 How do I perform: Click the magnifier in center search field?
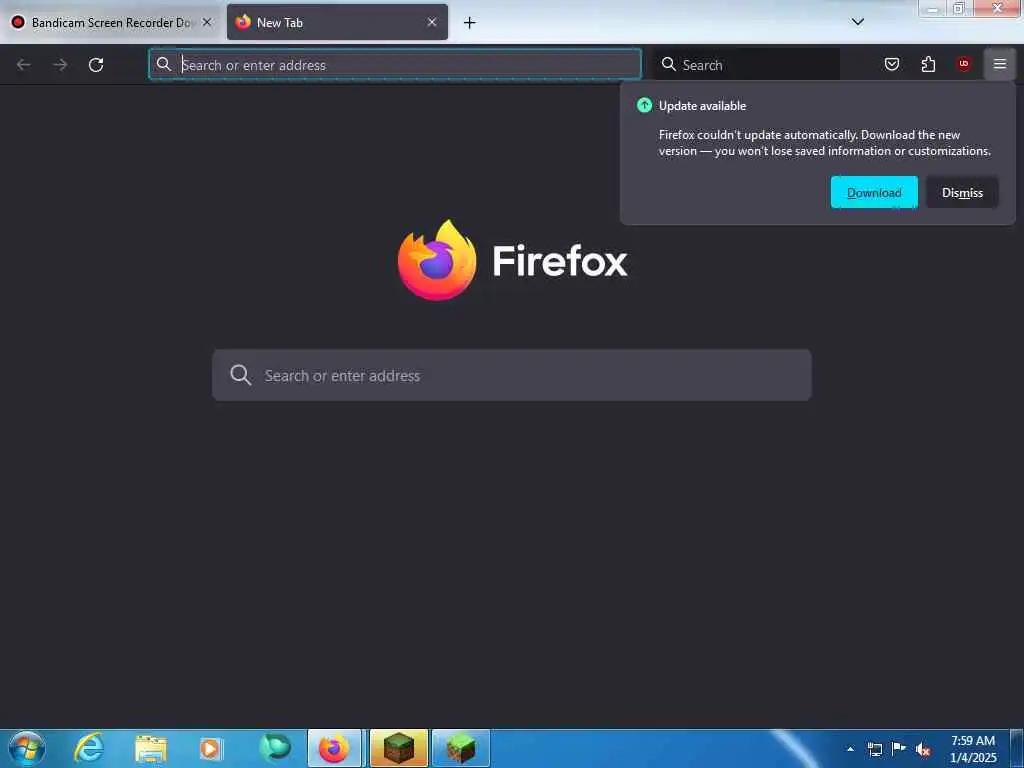coord(240,375)
